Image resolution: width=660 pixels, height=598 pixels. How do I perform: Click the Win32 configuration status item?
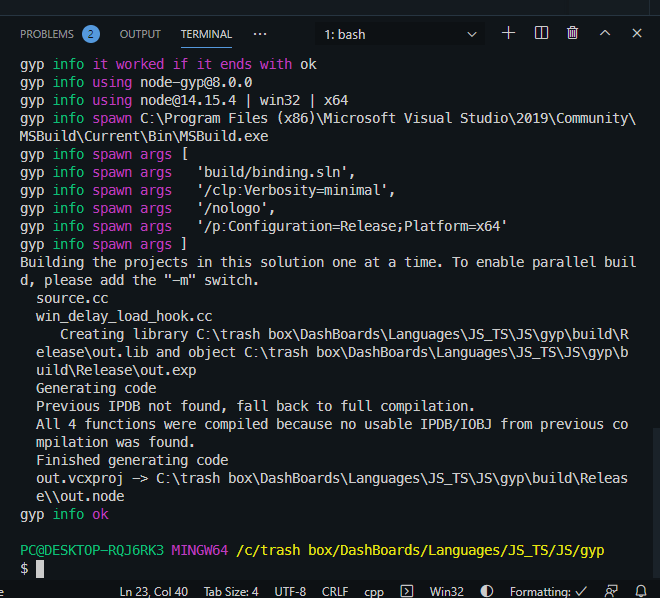point(446,591)
